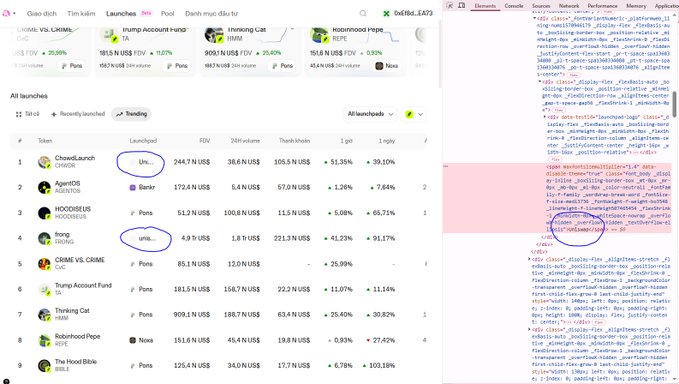The width and height of the screenshot is (679, 384).
Task: Click HOODISEUS 24H volume 100,8 N US$
Action: [x=242, y=213]
